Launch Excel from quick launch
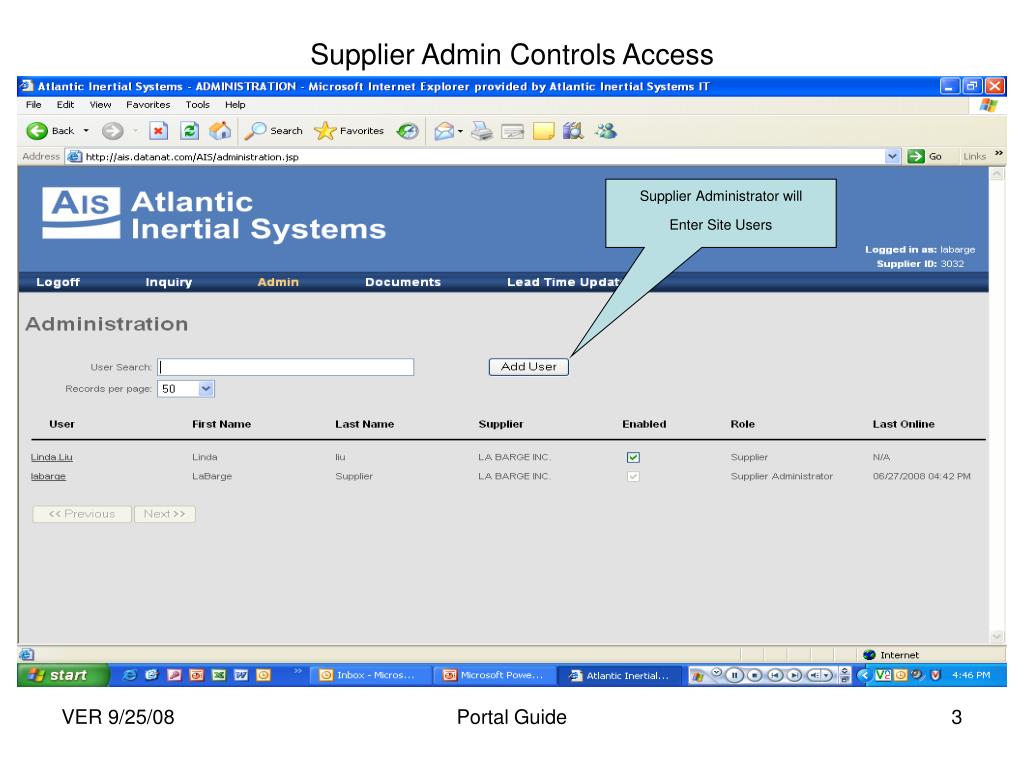This screenshot has height=768, width=1024. 219,675
